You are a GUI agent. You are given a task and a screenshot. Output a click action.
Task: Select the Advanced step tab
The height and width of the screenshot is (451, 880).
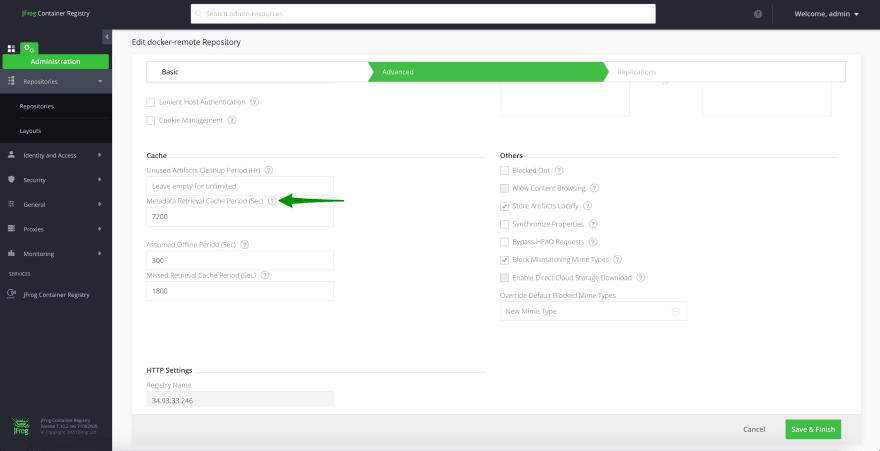click(x=486, y=72)
